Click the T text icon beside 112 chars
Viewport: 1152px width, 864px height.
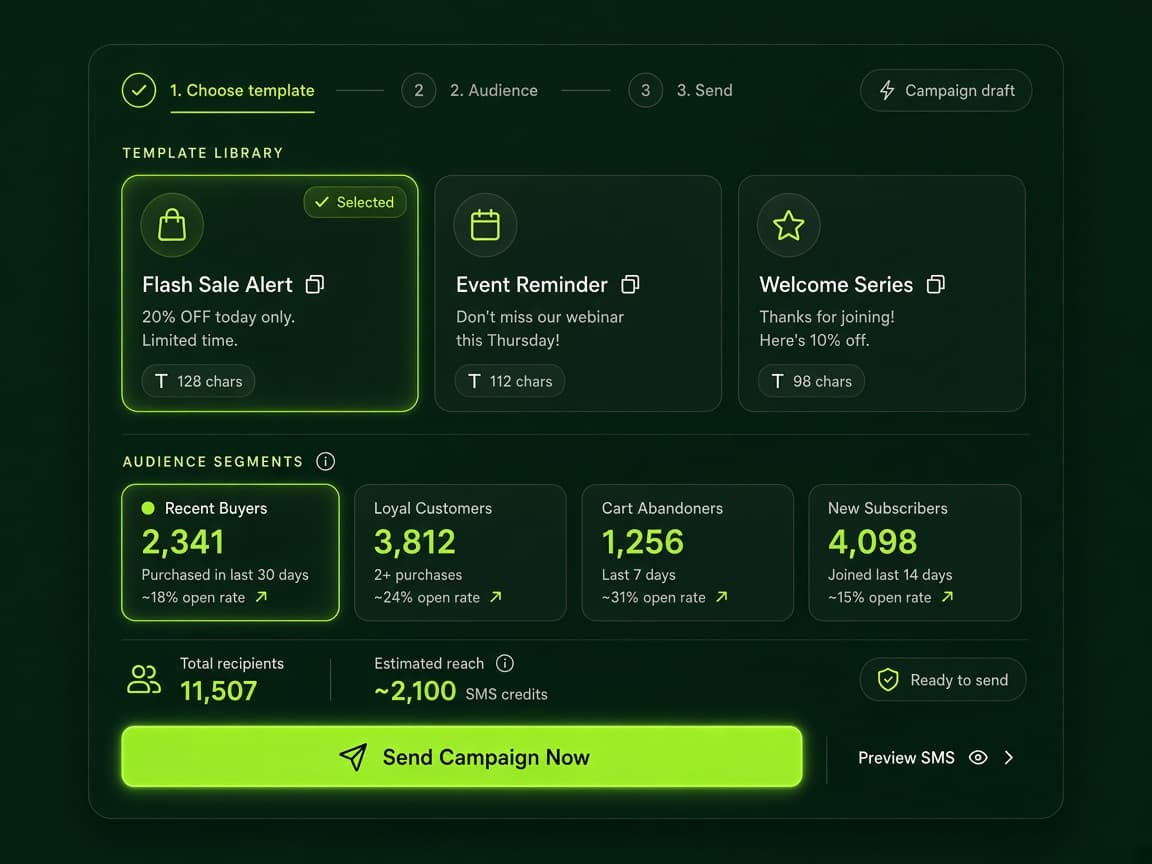coord(474,381)
